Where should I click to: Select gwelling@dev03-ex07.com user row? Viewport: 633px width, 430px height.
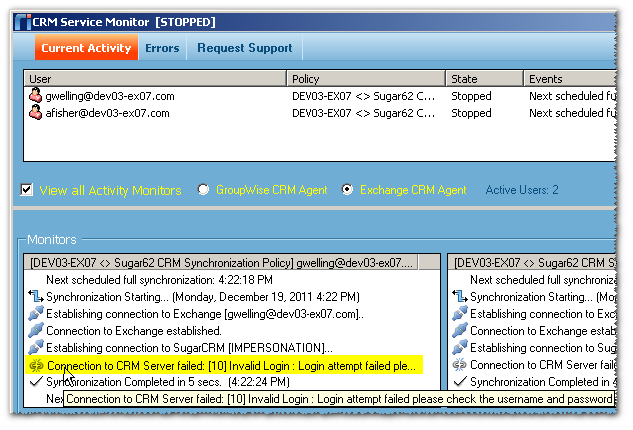[x=320, y=96]
